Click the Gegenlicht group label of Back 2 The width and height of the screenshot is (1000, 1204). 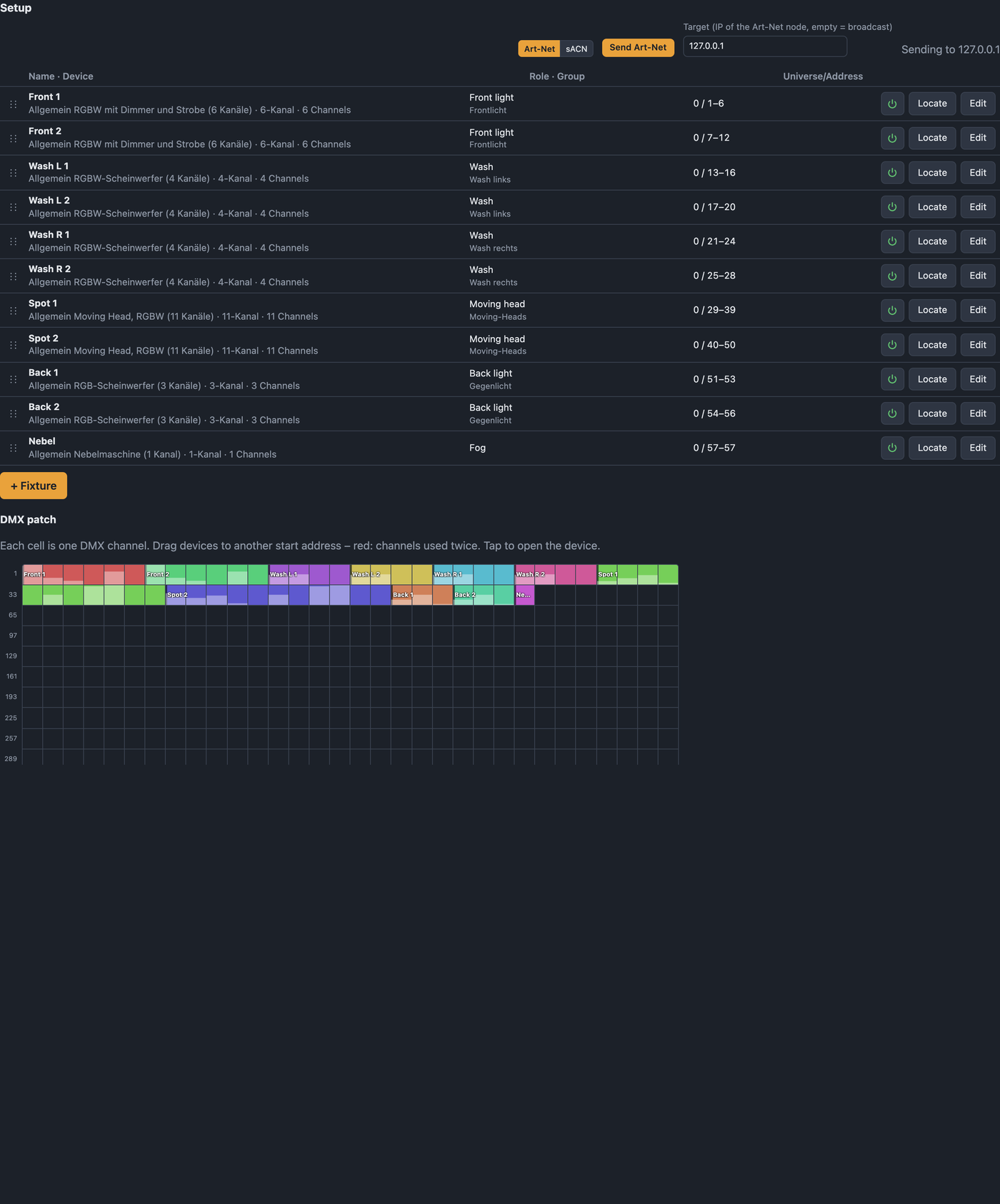tap(491, 421)
